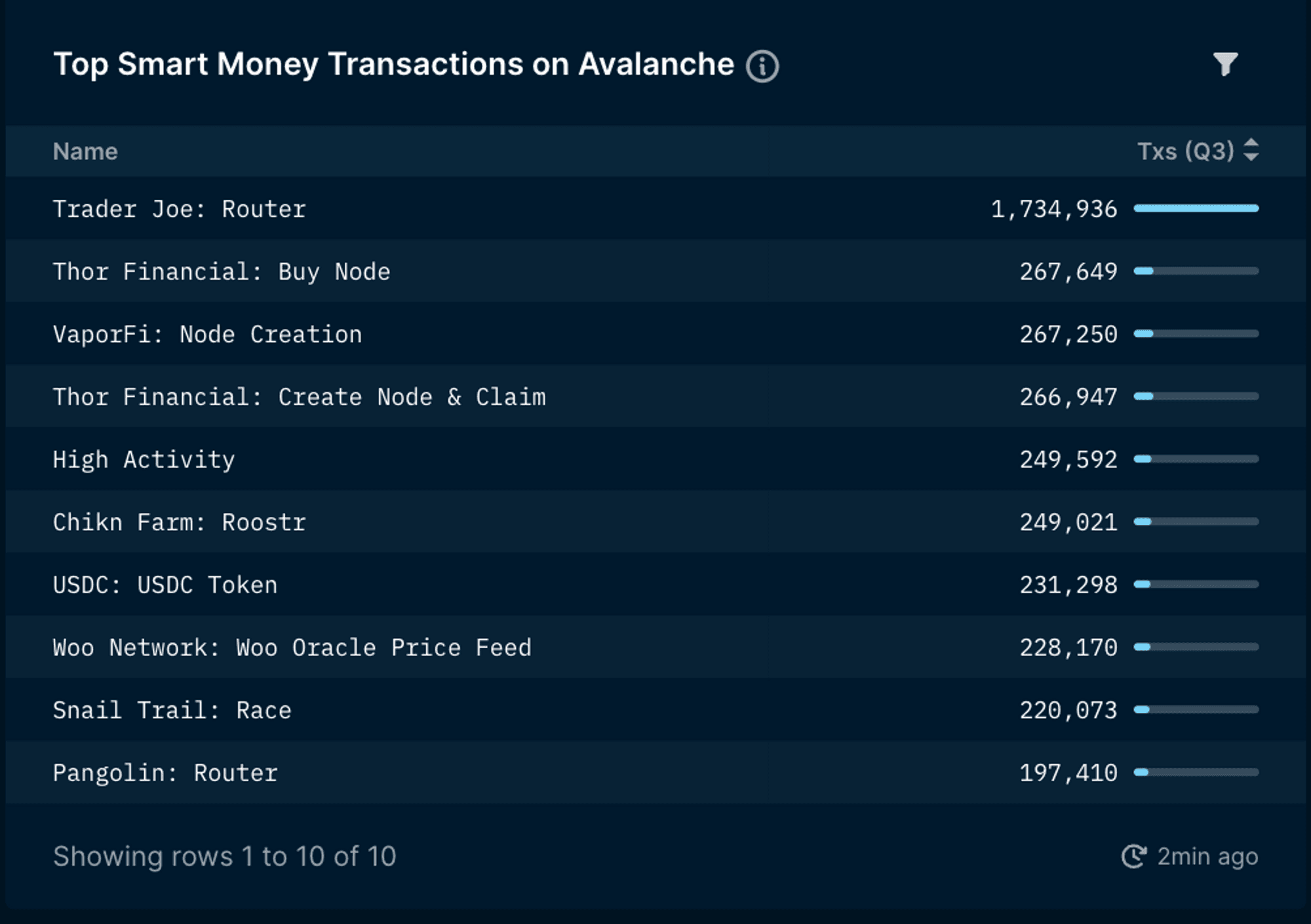Click the info icon beside the title
Image resolution: width=1311 pixels, height=924 pixels.
[762, 66]
